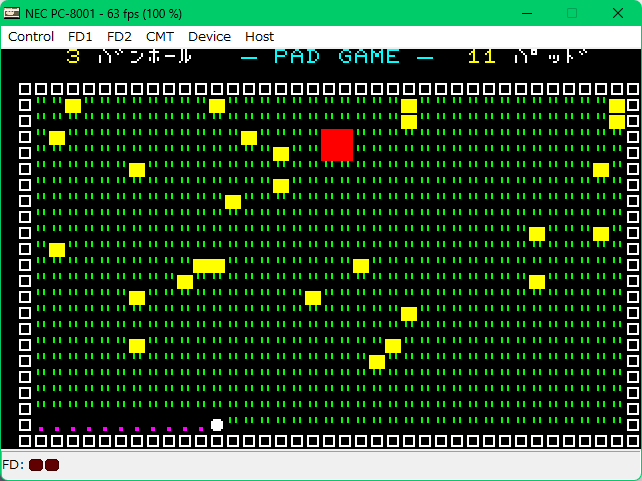Maximize the emulator window

[x=572, y=12]
